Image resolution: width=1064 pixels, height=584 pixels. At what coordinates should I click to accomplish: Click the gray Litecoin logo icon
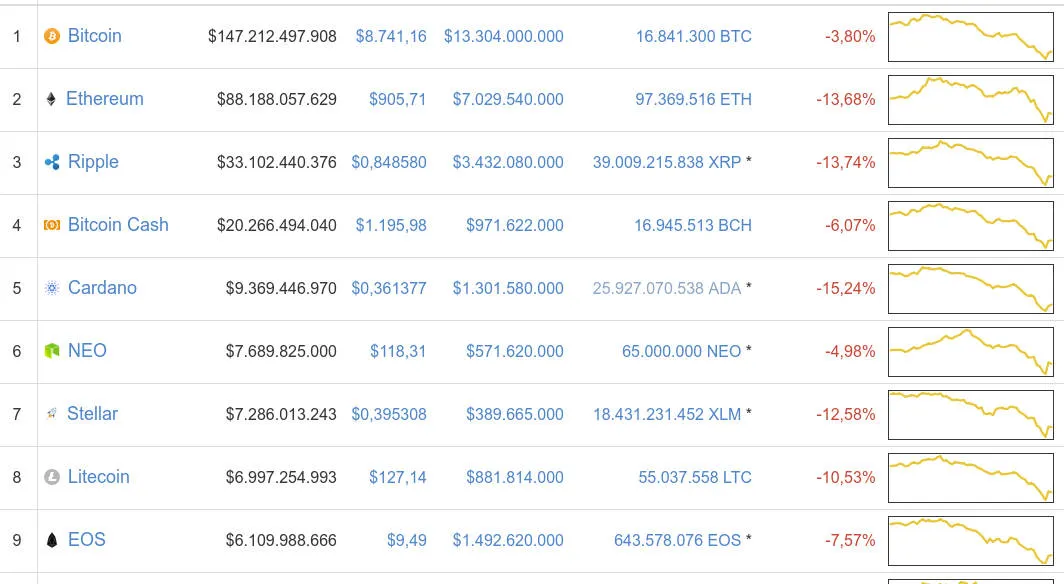pos(52,477)
